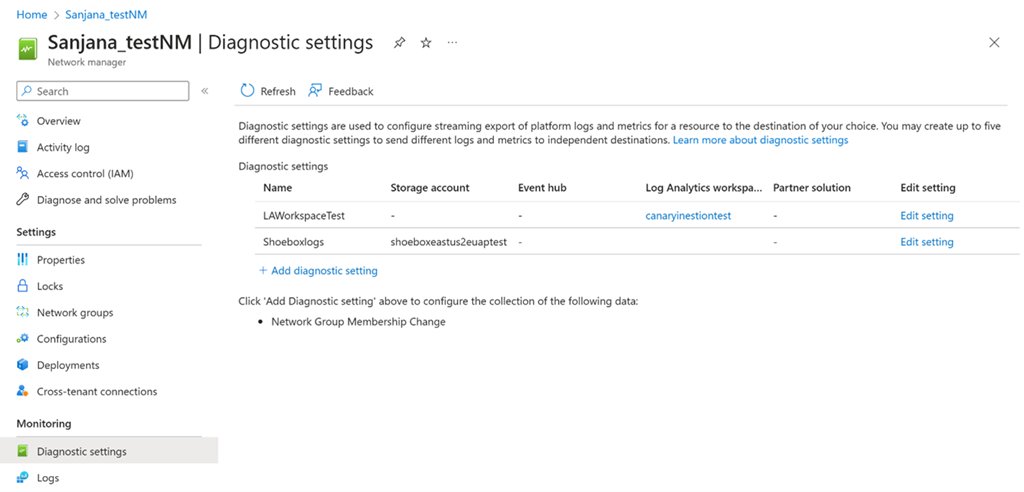Click the Feedback person icon
1024x492 pixels.
315,91
